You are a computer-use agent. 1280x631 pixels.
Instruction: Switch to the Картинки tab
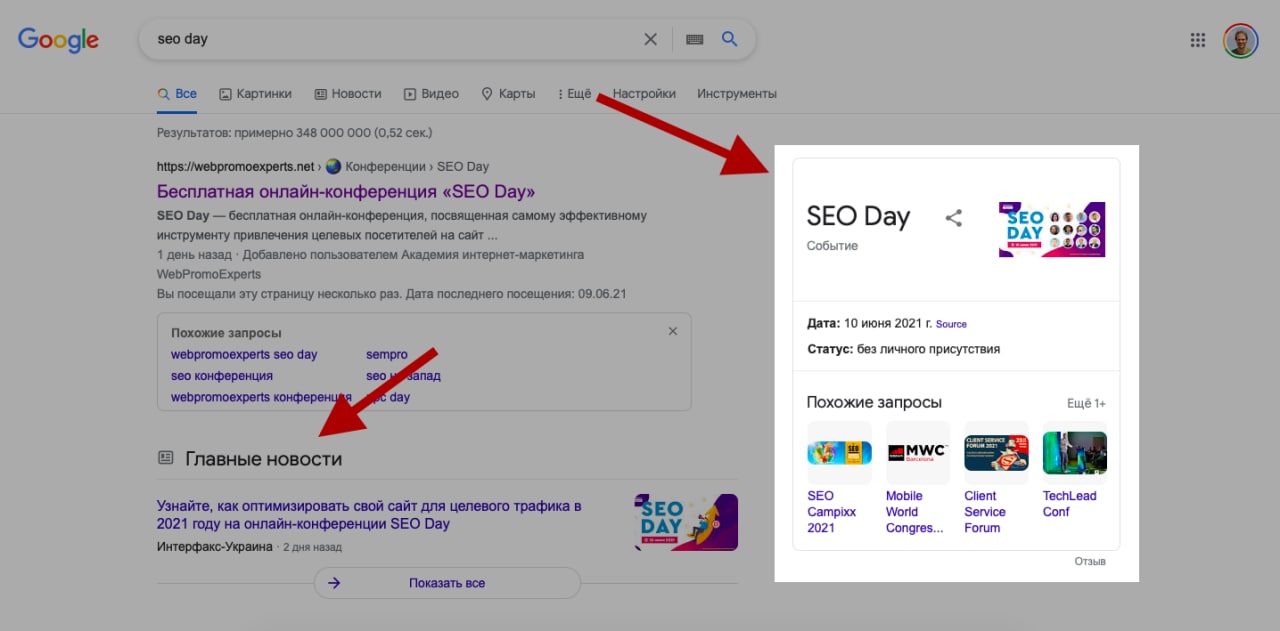click(255, 94)
